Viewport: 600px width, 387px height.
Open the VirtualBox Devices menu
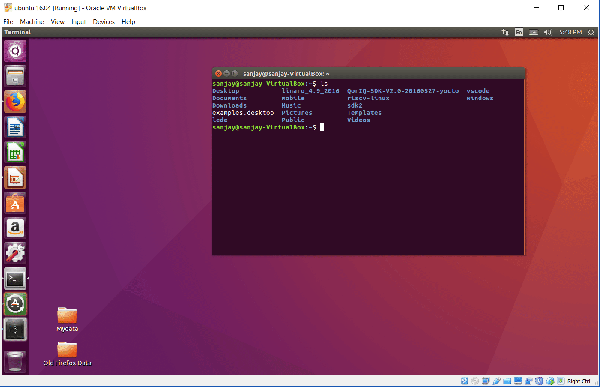pos(103,21)
